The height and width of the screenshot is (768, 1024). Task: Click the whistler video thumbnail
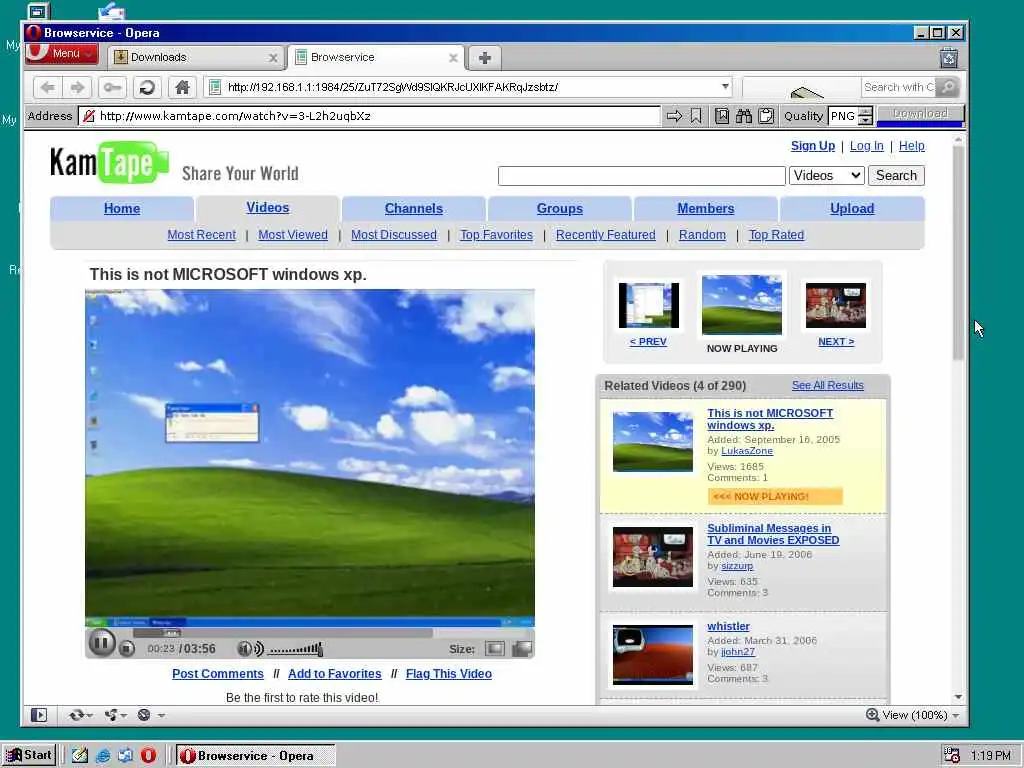pyautogui.click(x=652, y=654)
